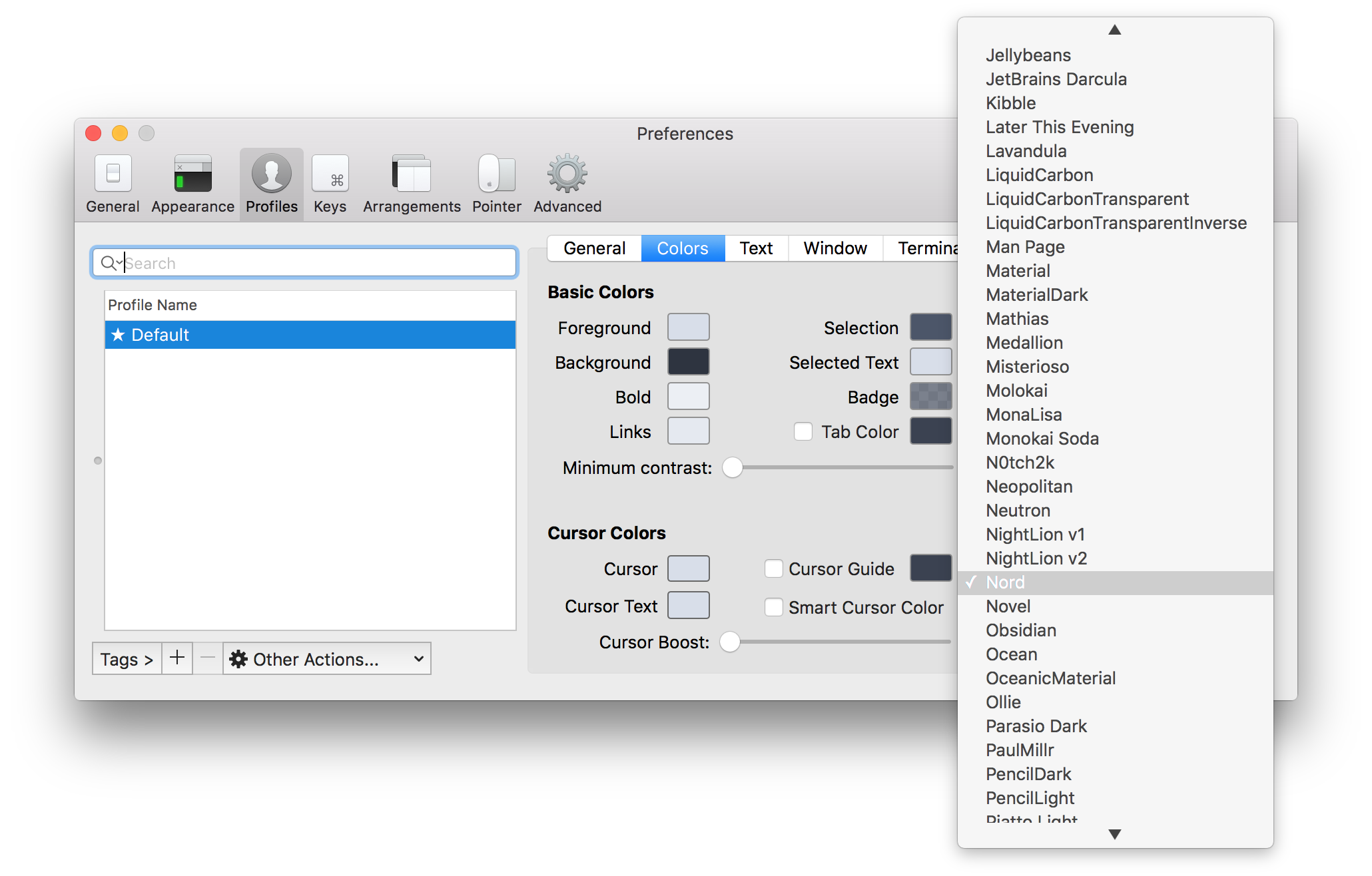
Task: Open the Pointer preferences icon
Action: click(x=496, y=174)
